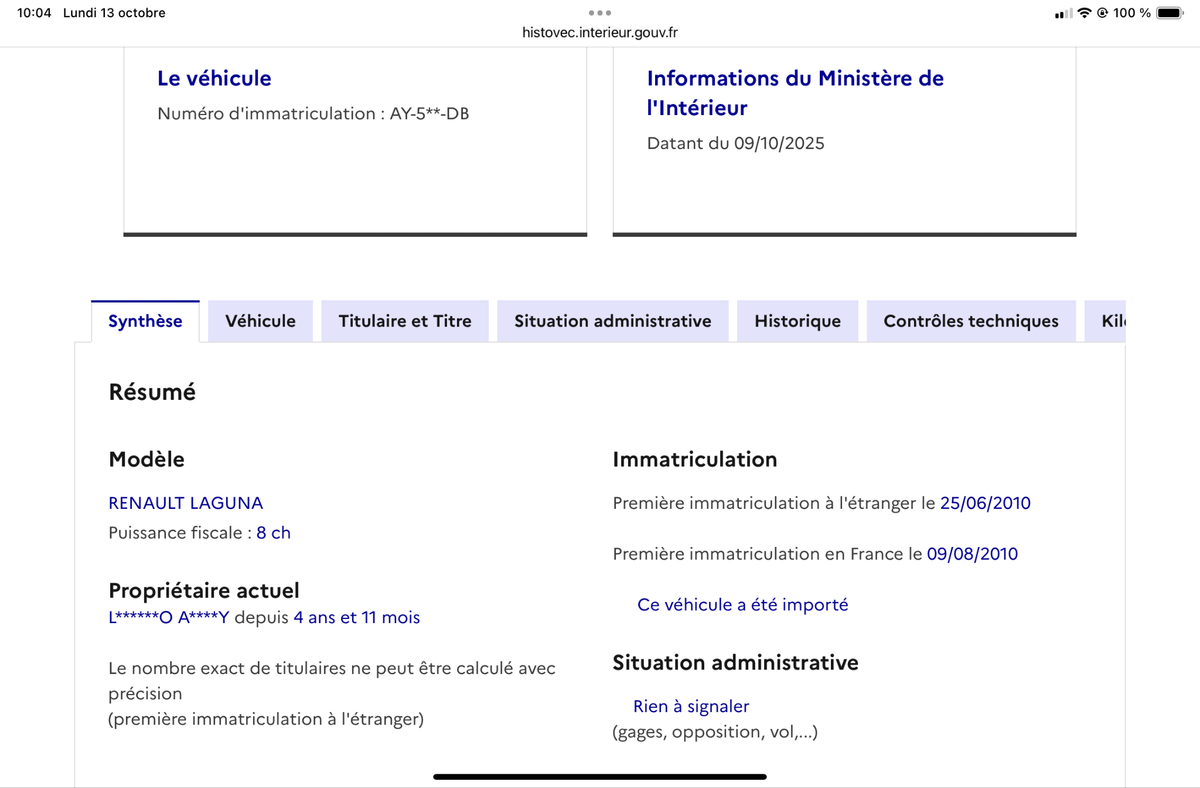Tap the Le véhicule heading
Viewport: 1200px width, 788px height.
pyautogui.click(x=214, y=78)
